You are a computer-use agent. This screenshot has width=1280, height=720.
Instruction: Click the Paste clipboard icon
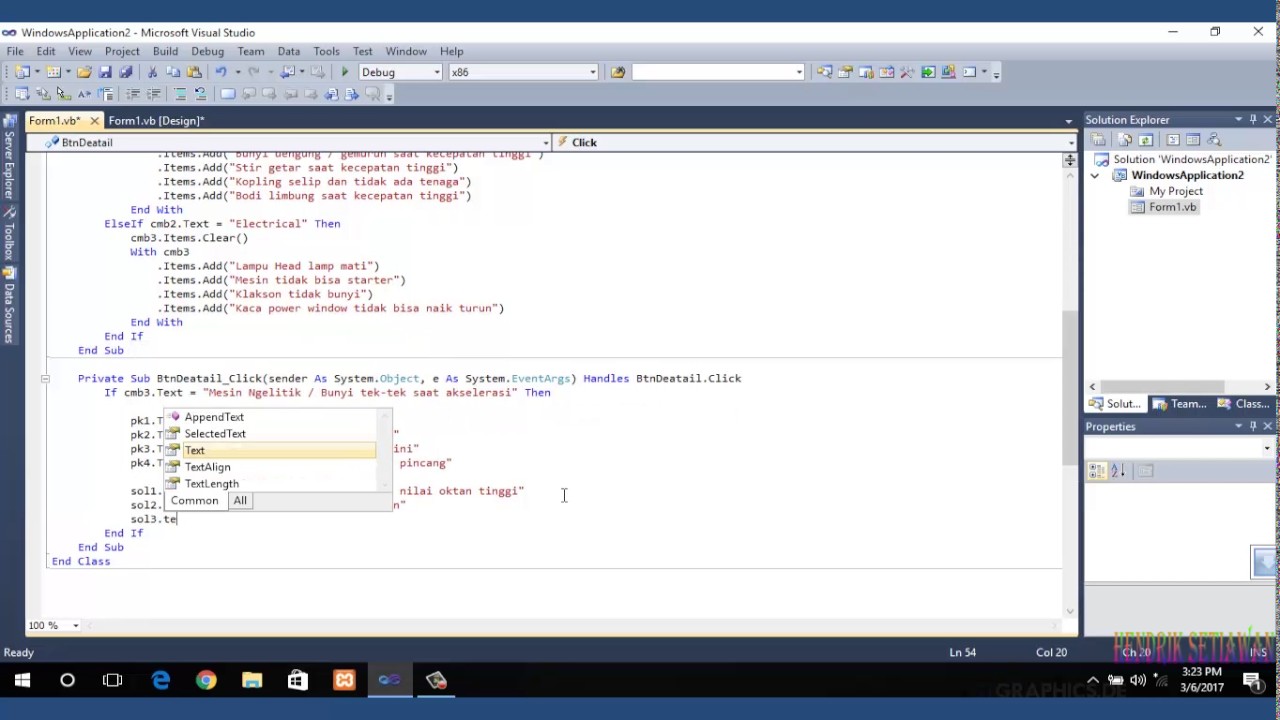pyautogui.click(x=194, y=72)
